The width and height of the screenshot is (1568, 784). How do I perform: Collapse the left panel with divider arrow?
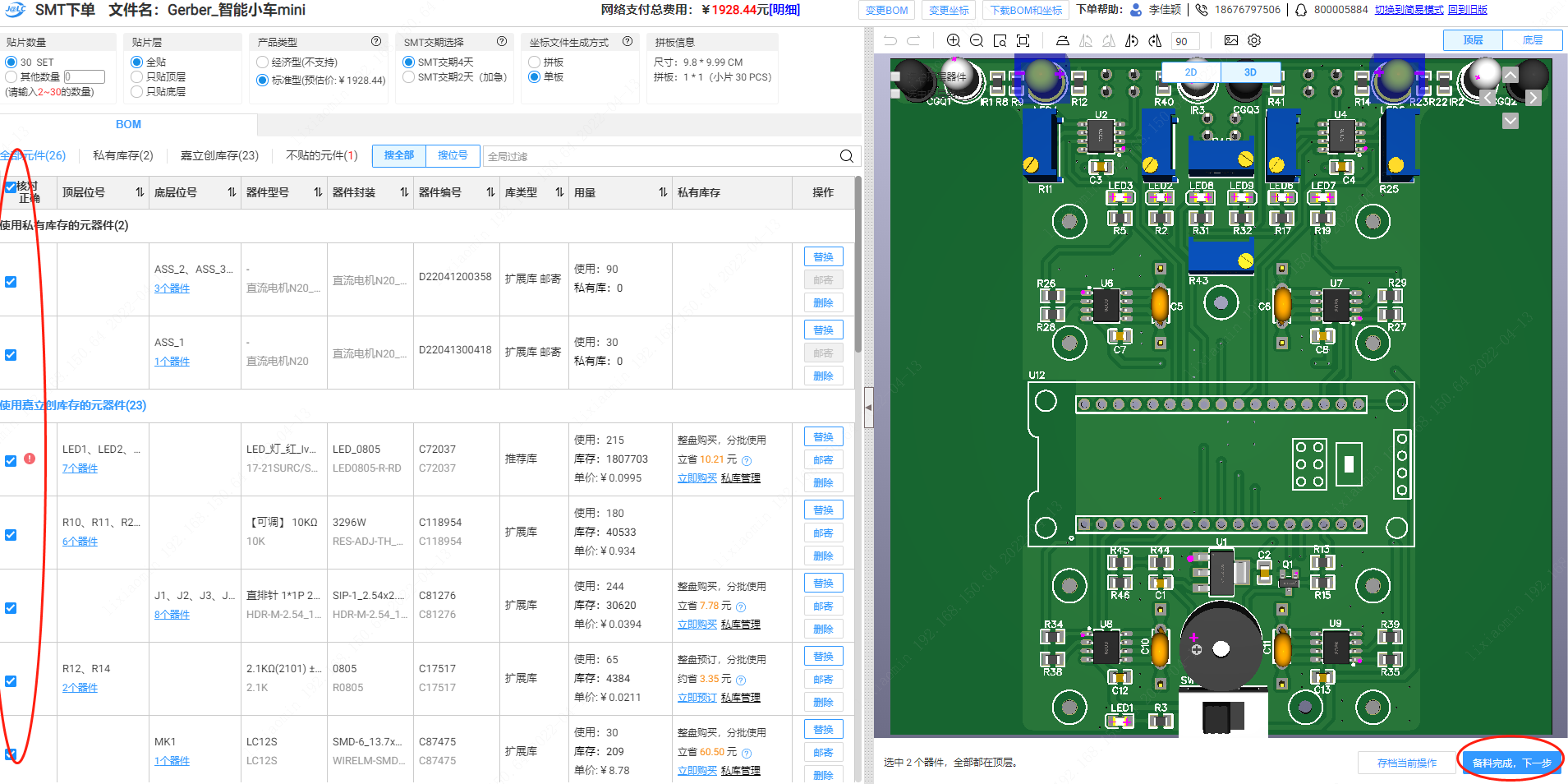pos(868,408)
